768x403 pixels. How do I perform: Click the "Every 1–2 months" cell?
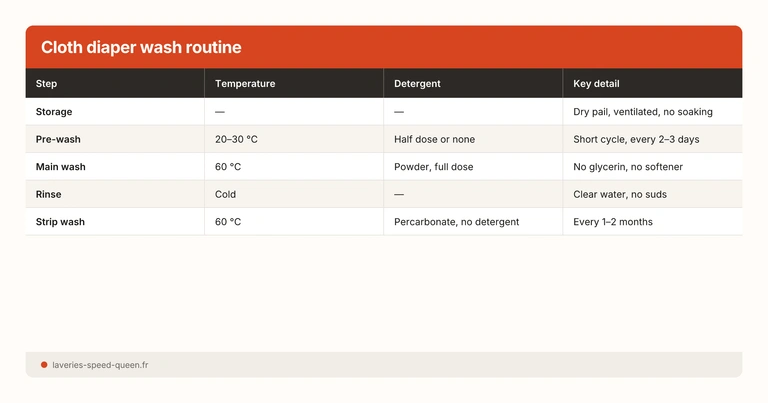(613, 221)
